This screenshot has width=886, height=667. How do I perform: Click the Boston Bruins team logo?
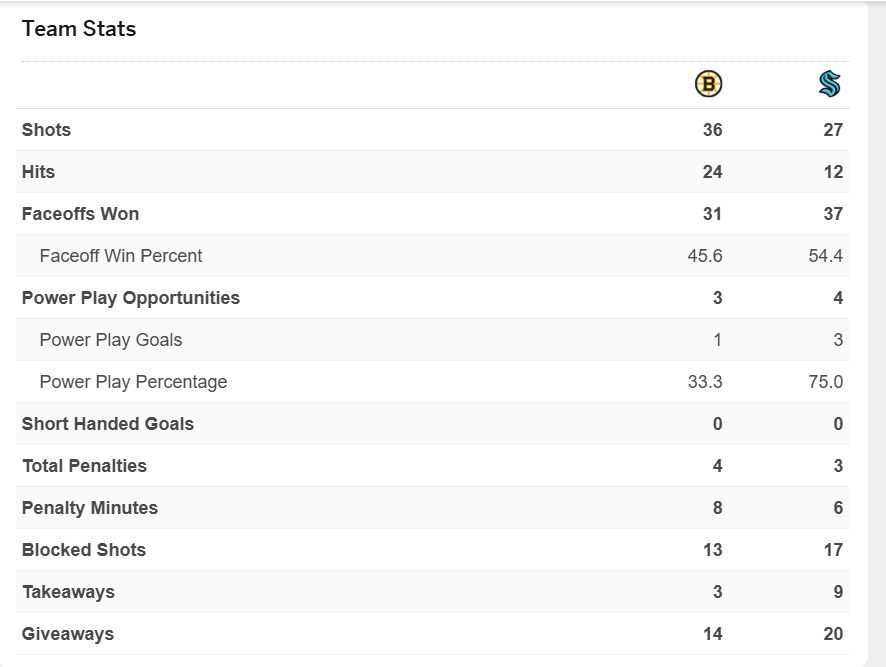coord(708,85)
